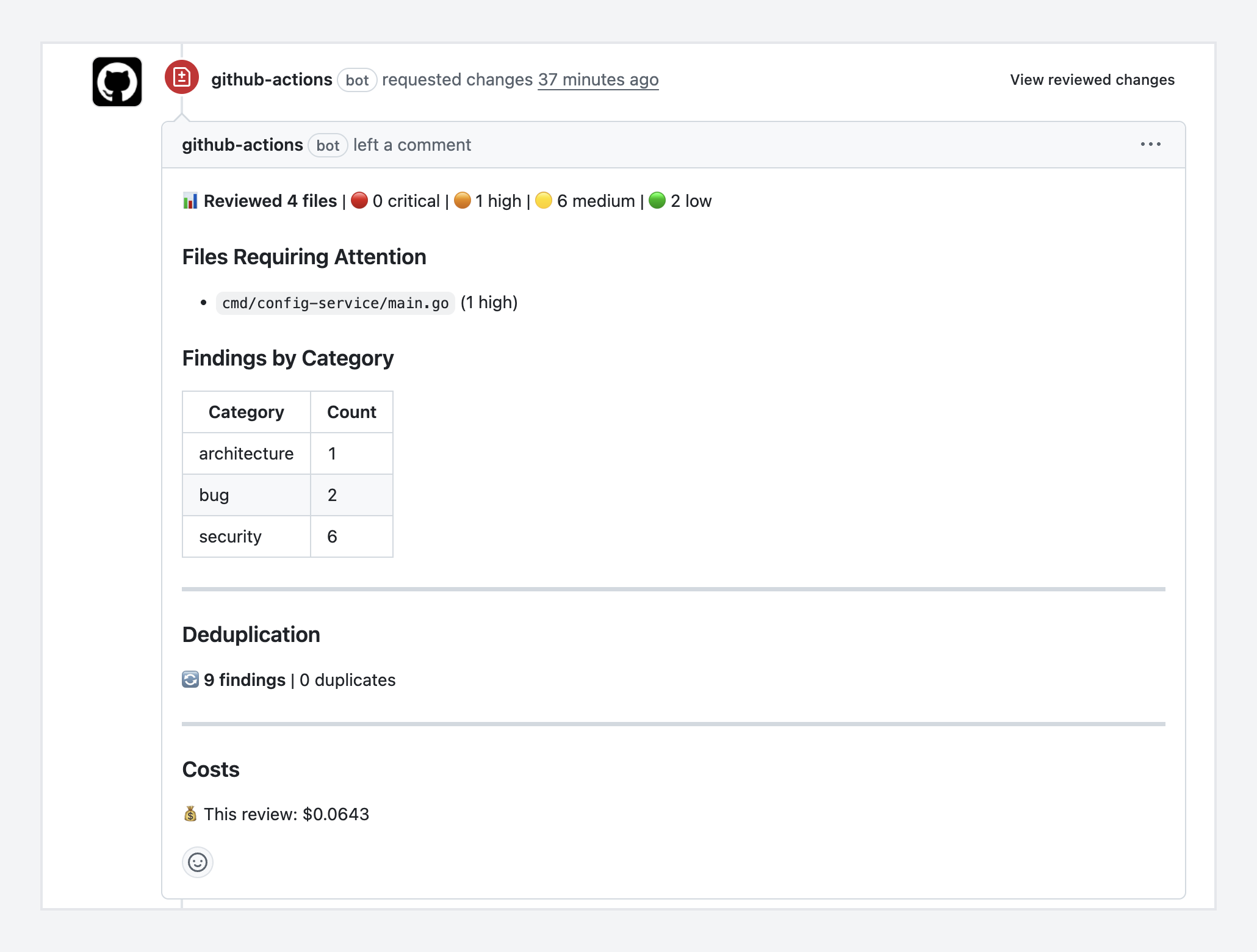The height and width of the screenshot is (952, 1257).
Task: Click the money bag cost icon
Action: tap(190, 813)
